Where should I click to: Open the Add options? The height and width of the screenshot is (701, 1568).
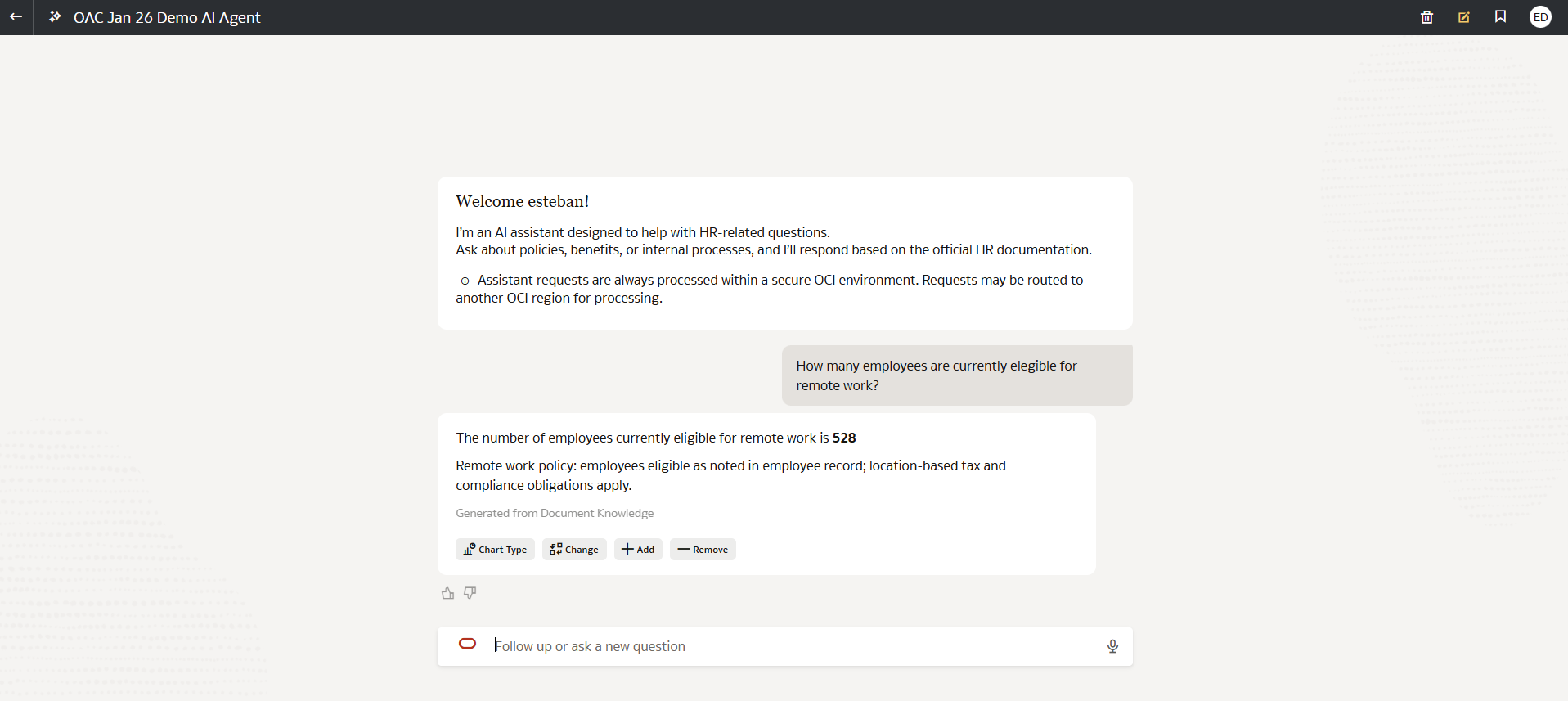(x=638, y=550)
